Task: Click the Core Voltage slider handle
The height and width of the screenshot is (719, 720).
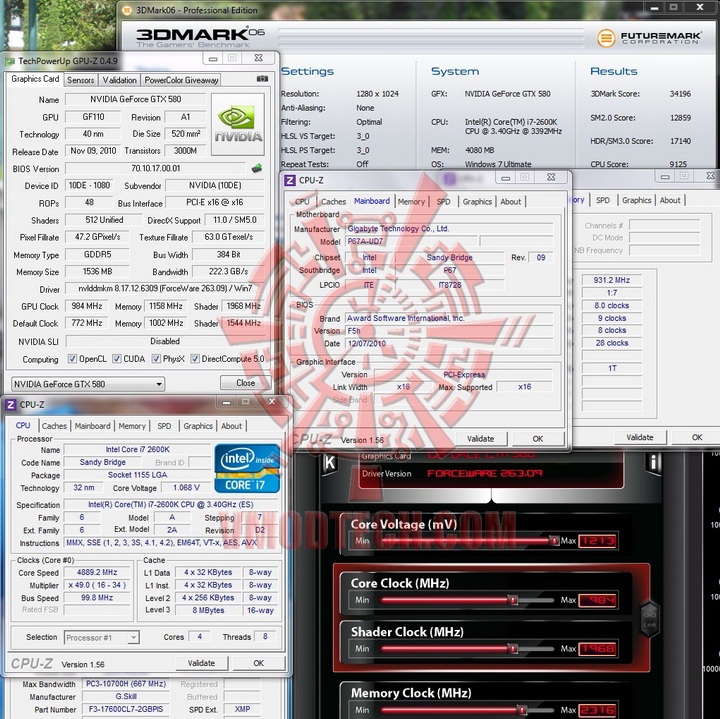Action: click(555, 540)
